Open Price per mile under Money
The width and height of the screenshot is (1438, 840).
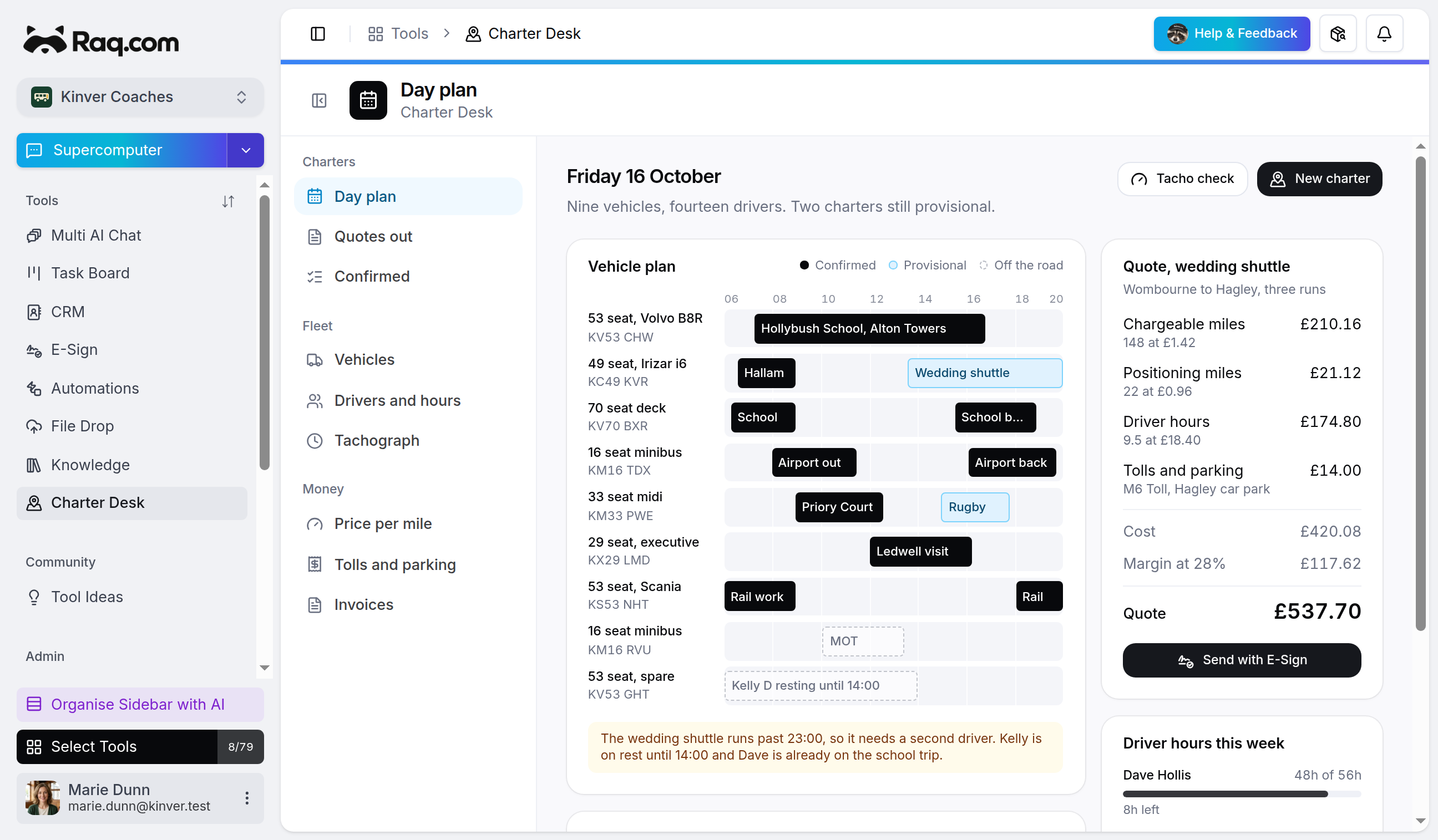(408, 524)
